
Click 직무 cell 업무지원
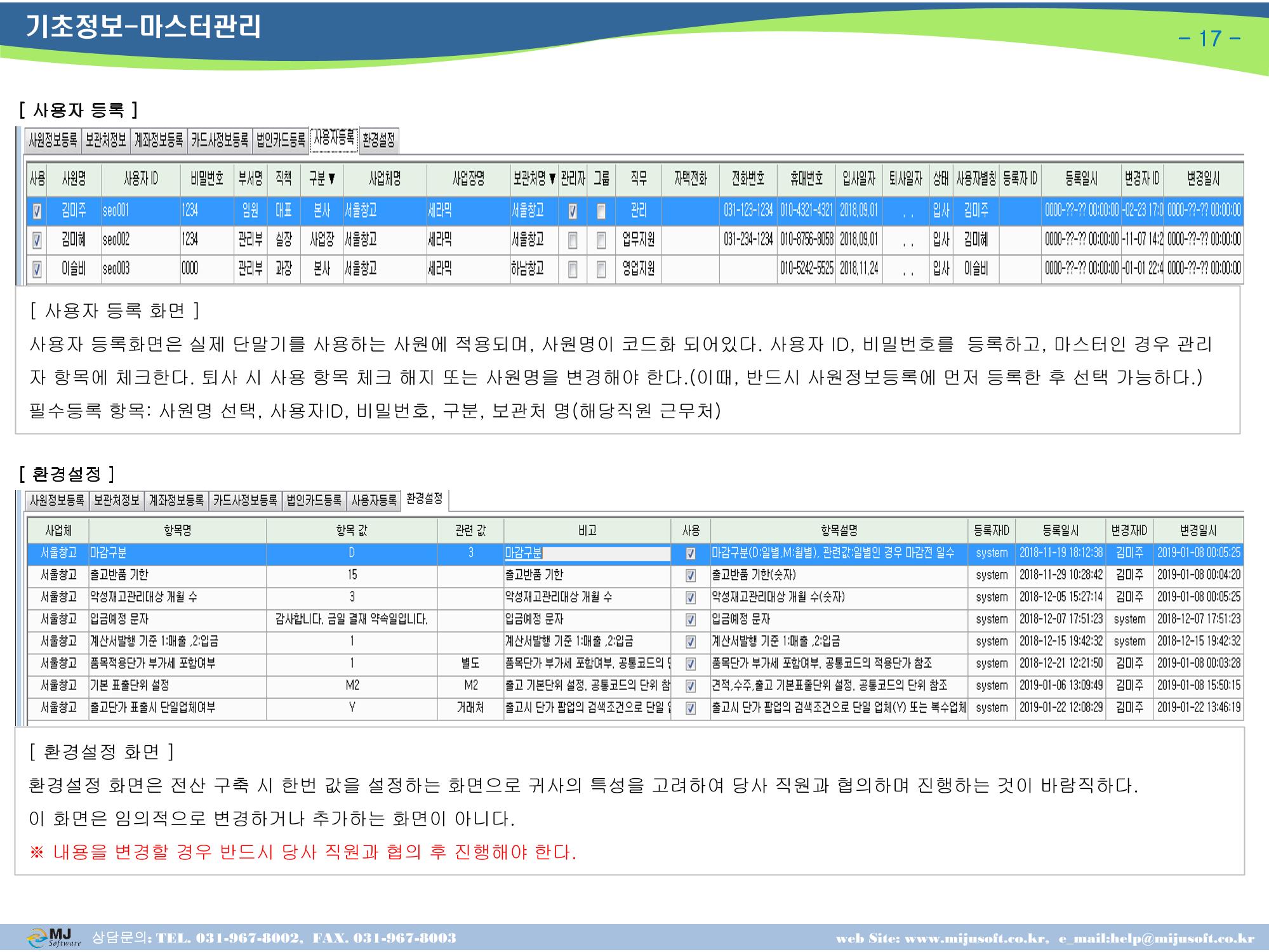tap(639, 240)
